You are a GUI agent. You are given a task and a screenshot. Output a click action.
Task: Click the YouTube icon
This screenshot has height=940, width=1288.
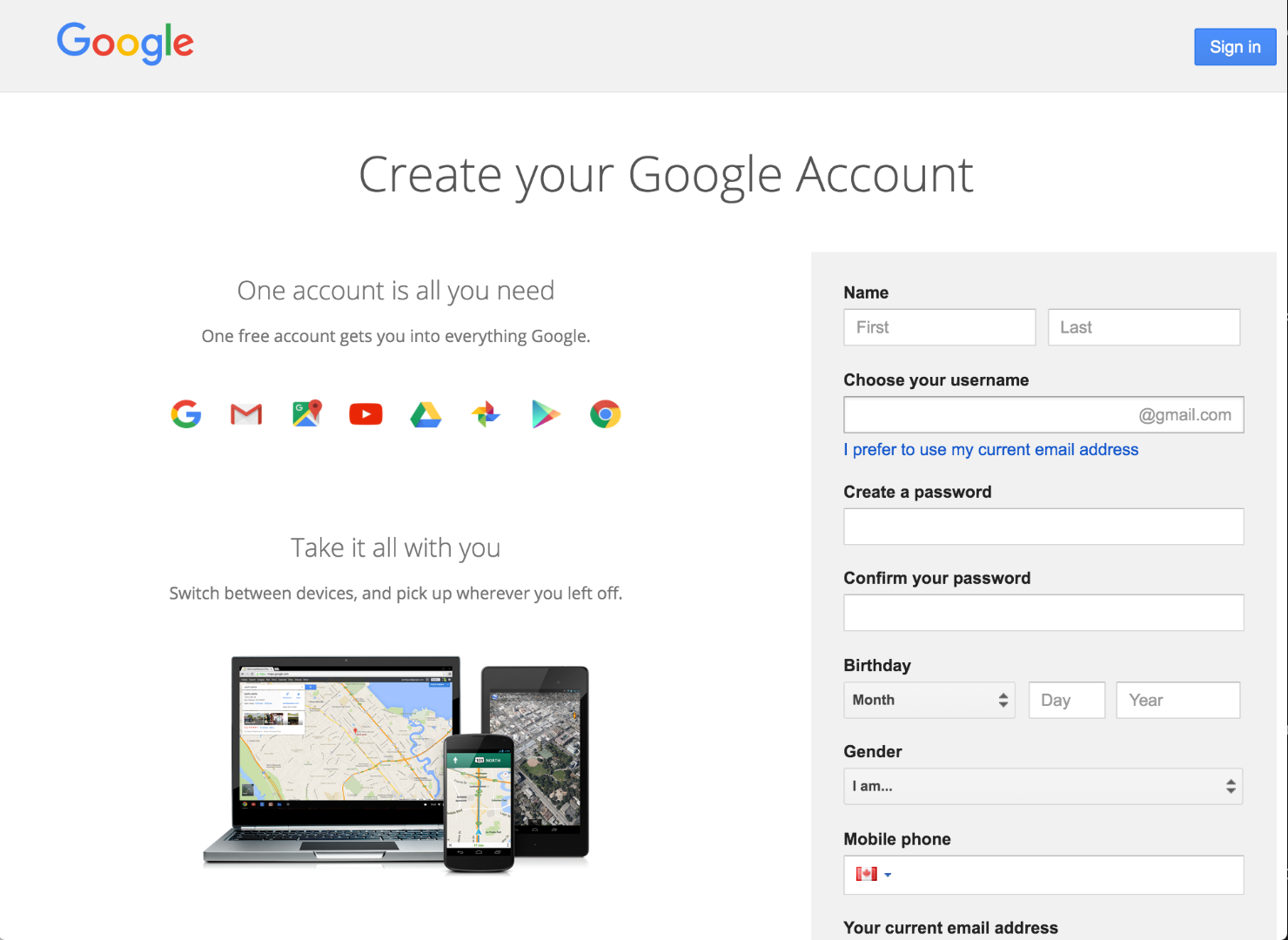366,413
